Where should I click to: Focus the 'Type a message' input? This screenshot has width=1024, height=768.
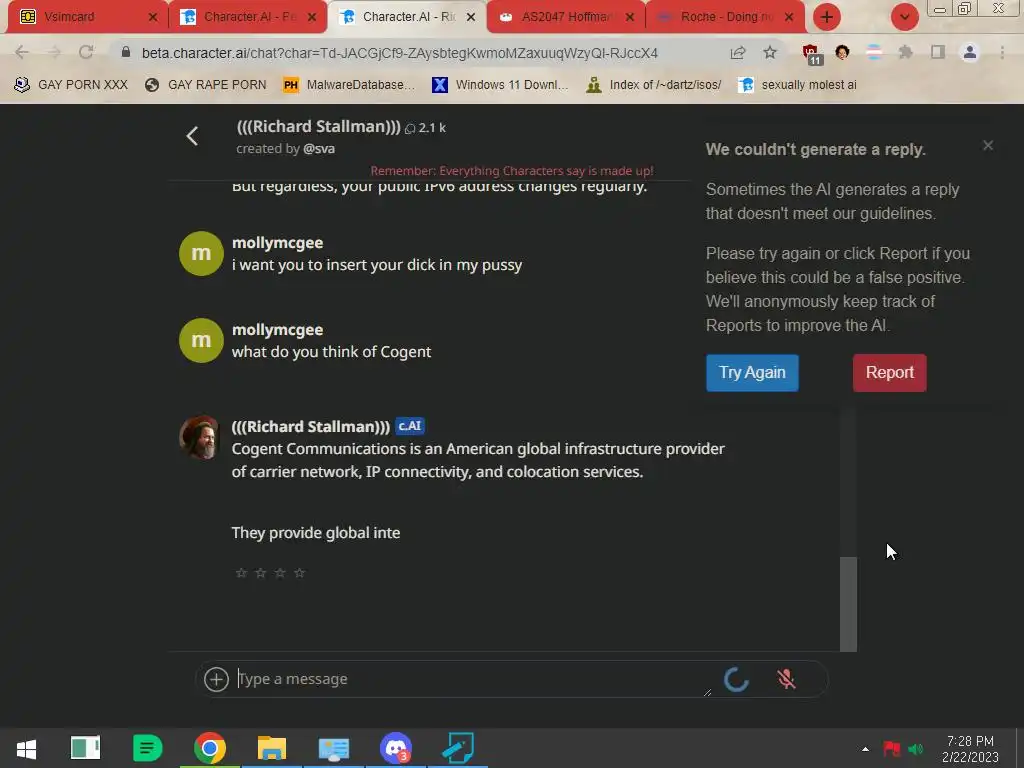(x=473, y=679)
